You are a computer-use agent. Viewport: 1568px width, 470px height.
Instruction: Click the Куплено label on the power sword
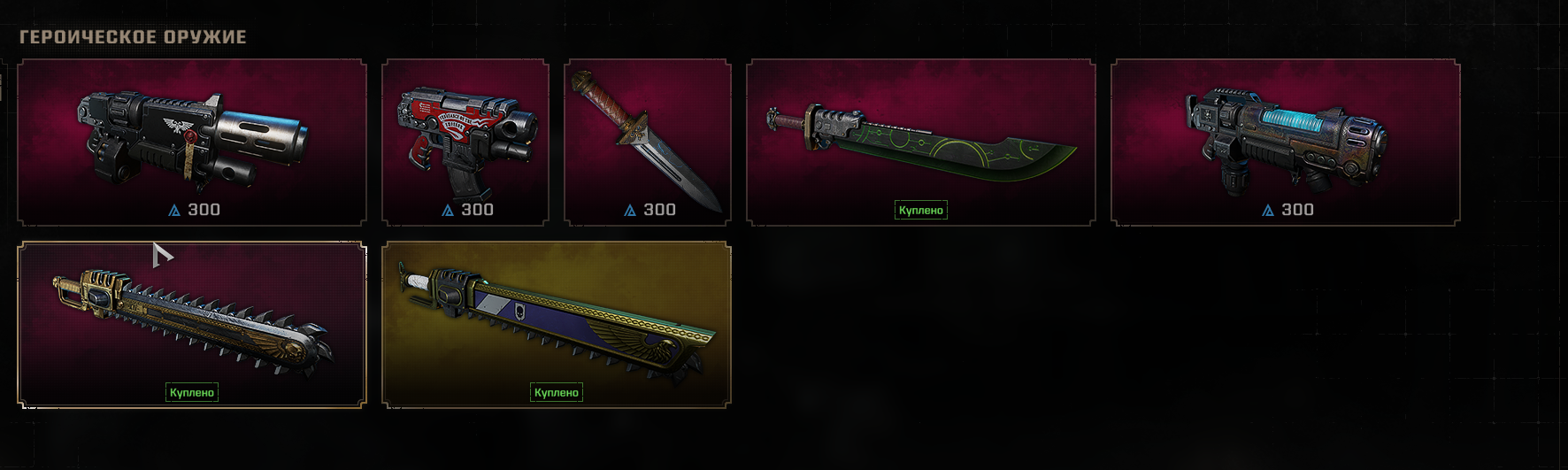(x=921, y=210)
